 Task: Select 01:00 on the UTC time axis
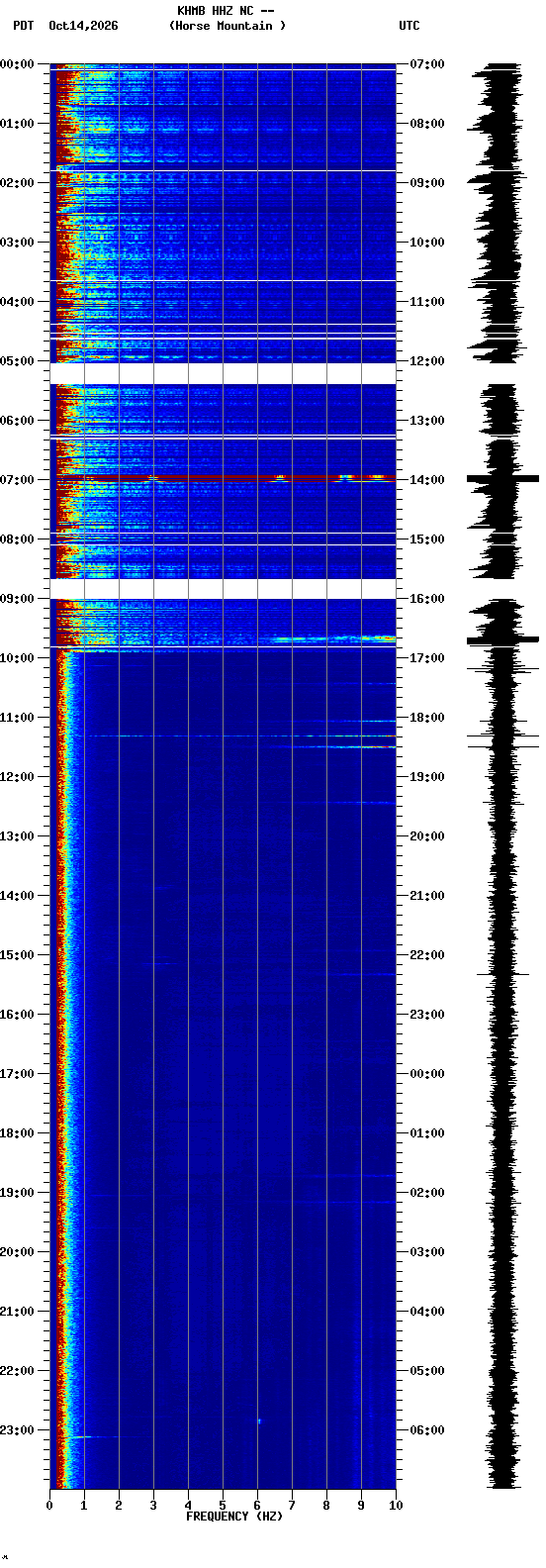coord(427,1133)
